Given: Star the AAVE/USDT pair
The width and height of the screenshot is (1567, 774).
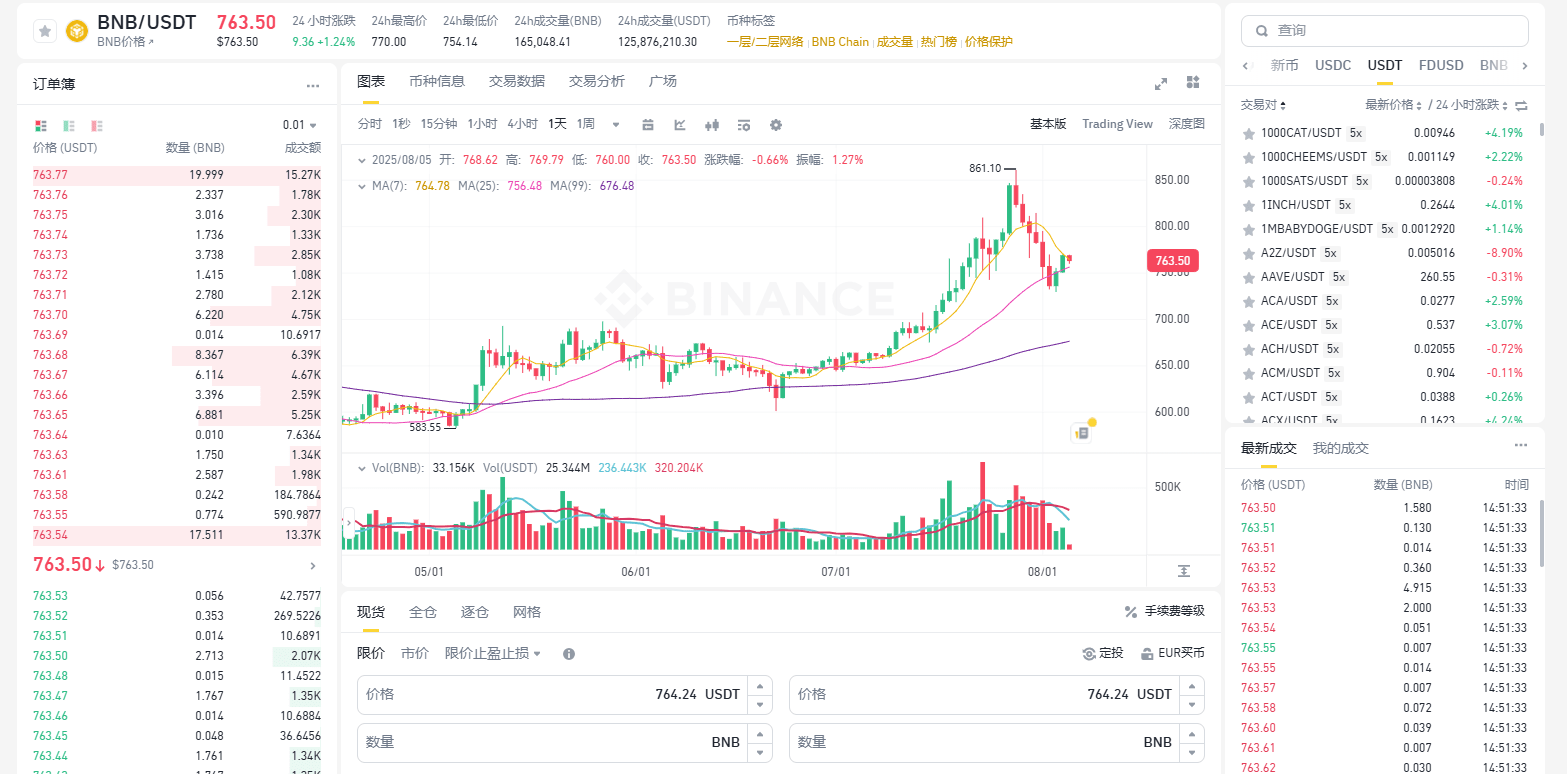Looking at the screenshot, I should click(1248, 277).
